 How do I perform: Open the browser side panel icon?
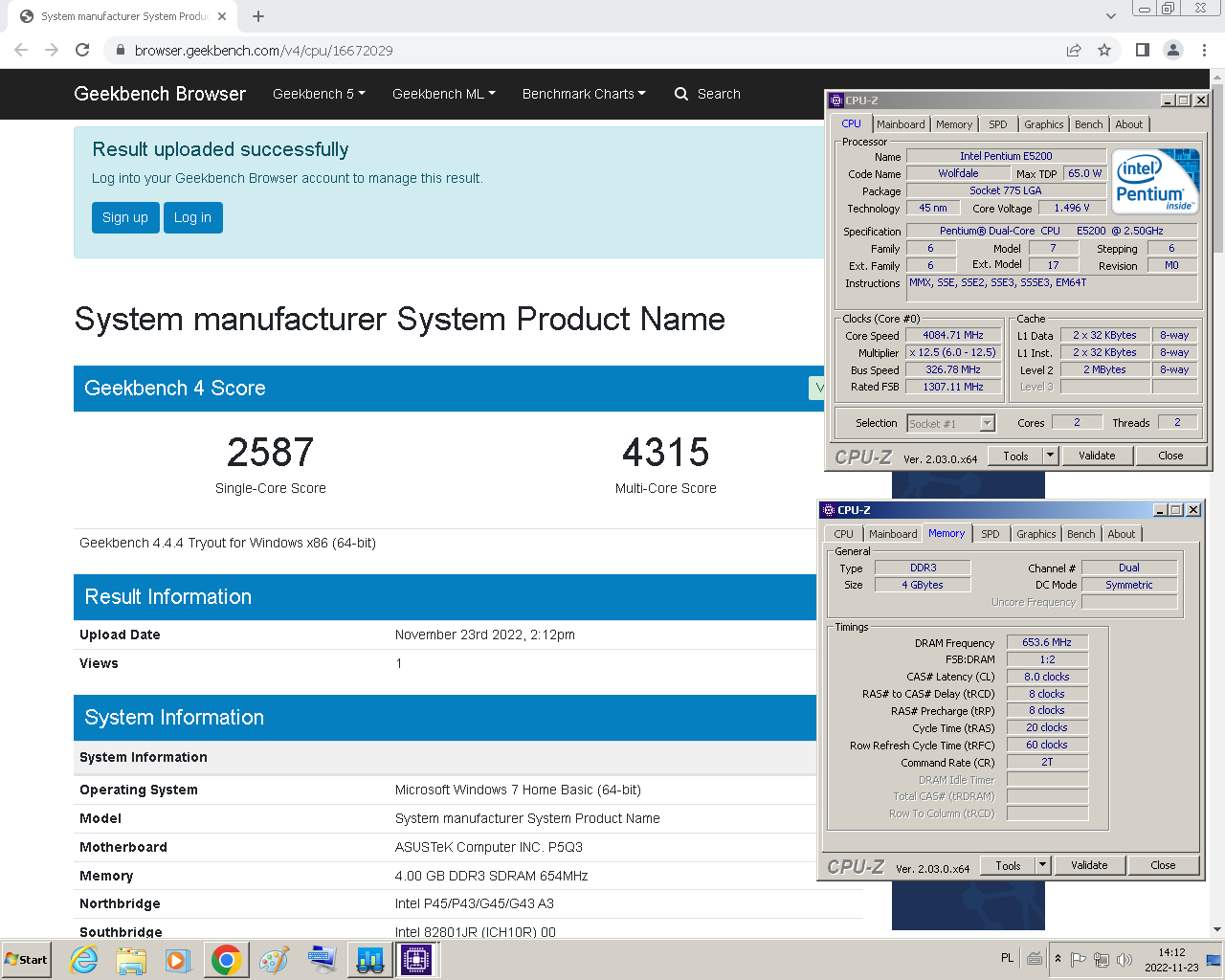point(1143,50)
